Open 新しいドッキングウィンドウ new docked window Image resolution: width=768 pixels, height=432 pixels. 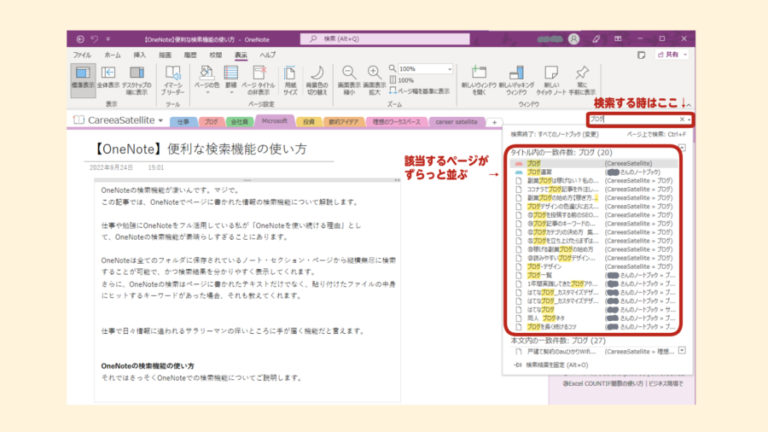click(516, 80)
